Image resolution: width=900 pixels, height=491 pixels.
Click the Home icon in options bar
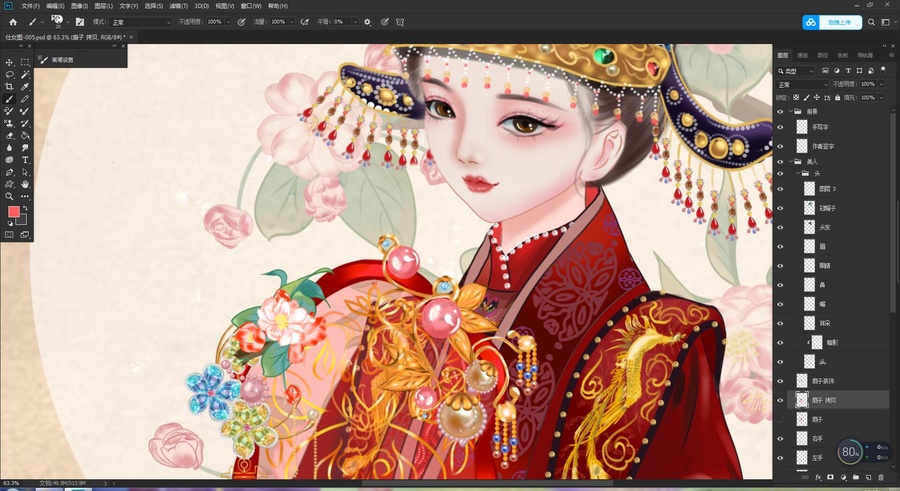[13, 22]
